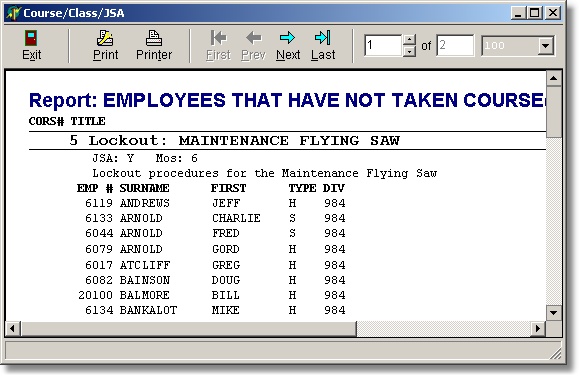Close the Course/Class/JSA window
The height and width of the screenshot is (377, 579).
[x=553, y=13]
